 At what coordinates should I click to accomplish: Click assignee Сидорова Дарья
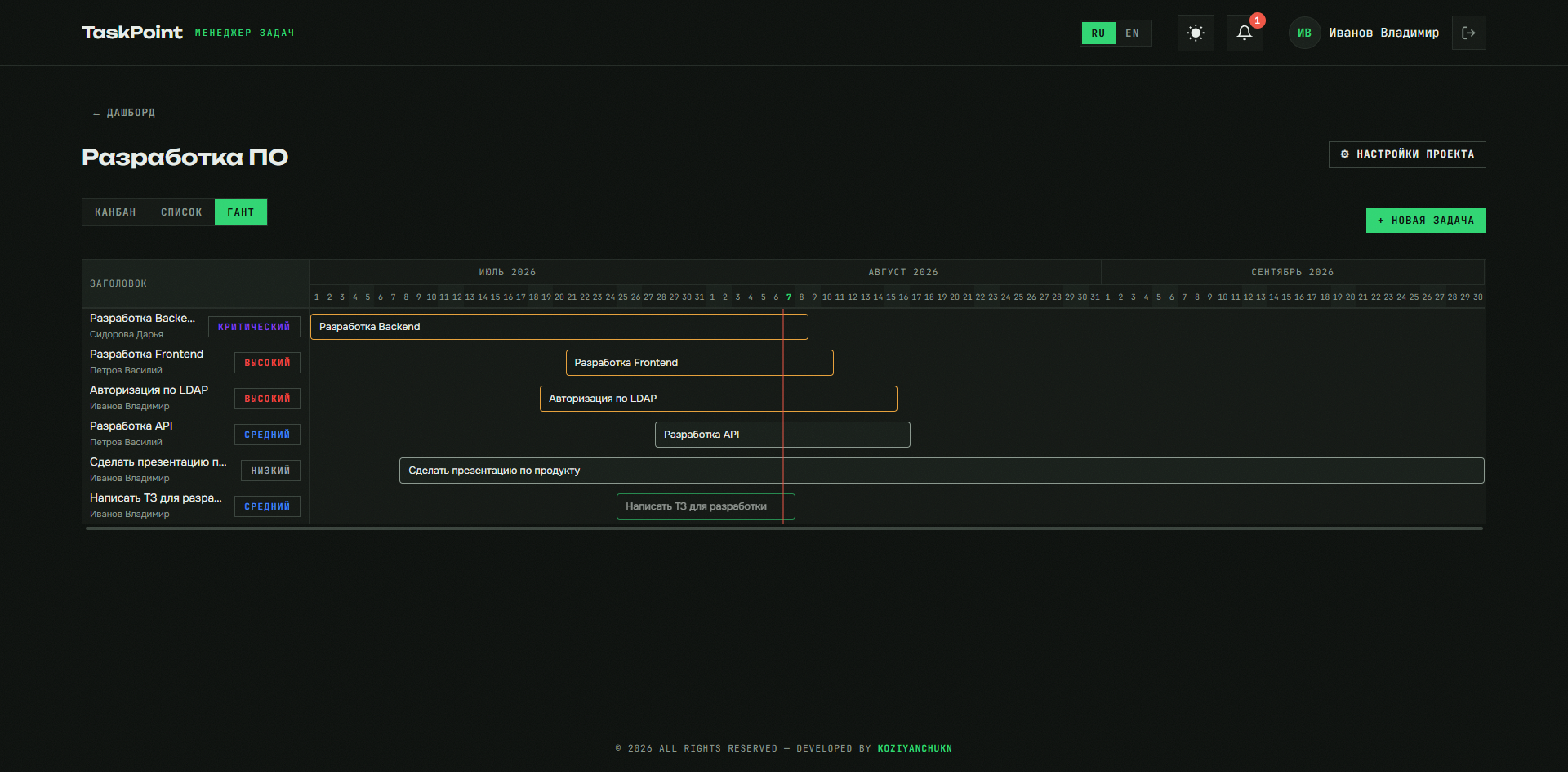point(127,335)
